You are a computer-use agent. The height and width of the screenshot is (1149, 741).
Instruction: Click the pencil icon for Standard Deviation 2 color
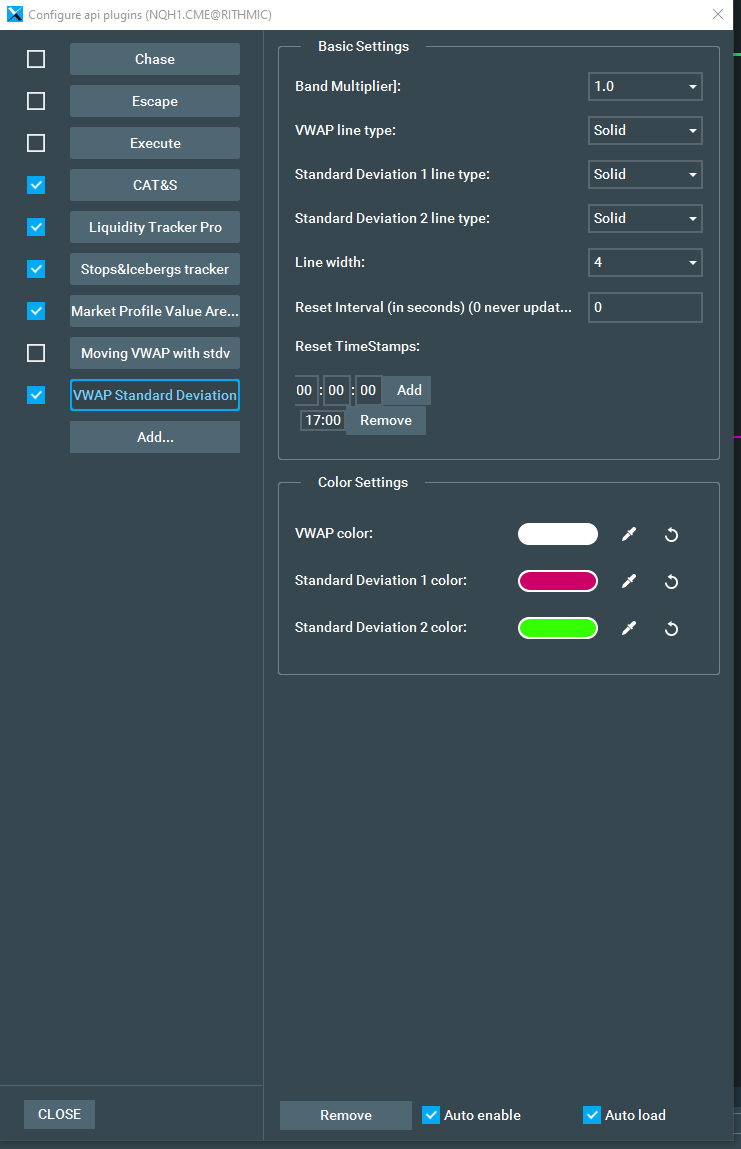click(x=629, y=628)
